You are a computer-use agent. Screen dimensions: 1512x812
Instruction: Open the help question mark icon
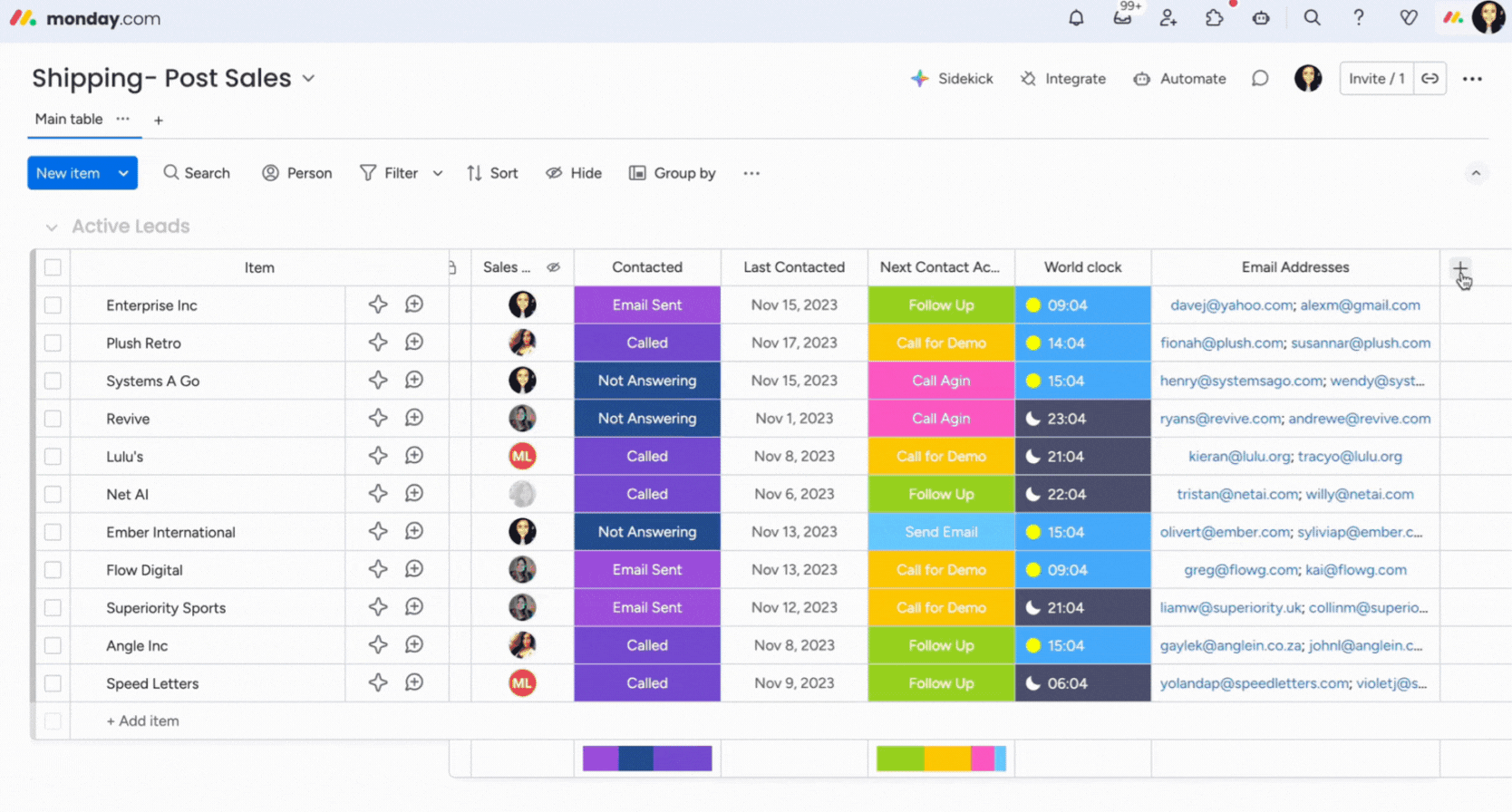(1358, 18)
